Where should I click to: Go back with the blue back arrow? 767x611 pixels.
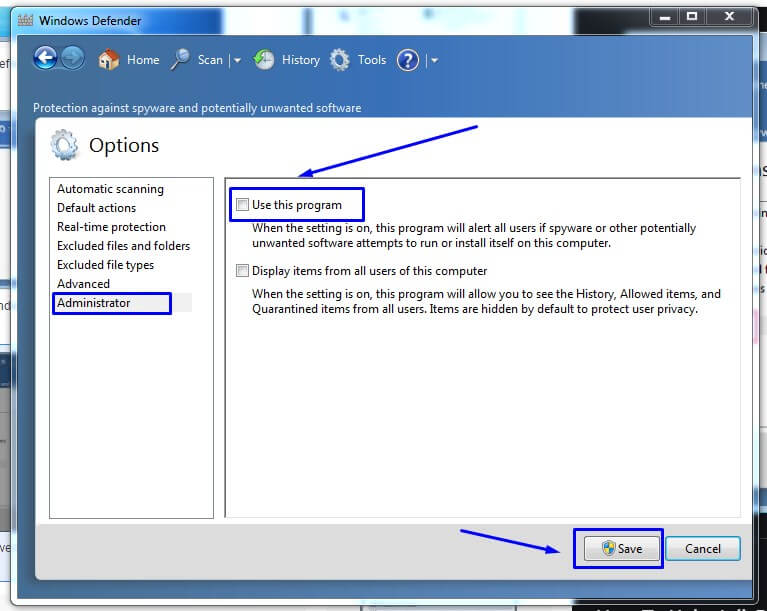click(x=45, y=59)
